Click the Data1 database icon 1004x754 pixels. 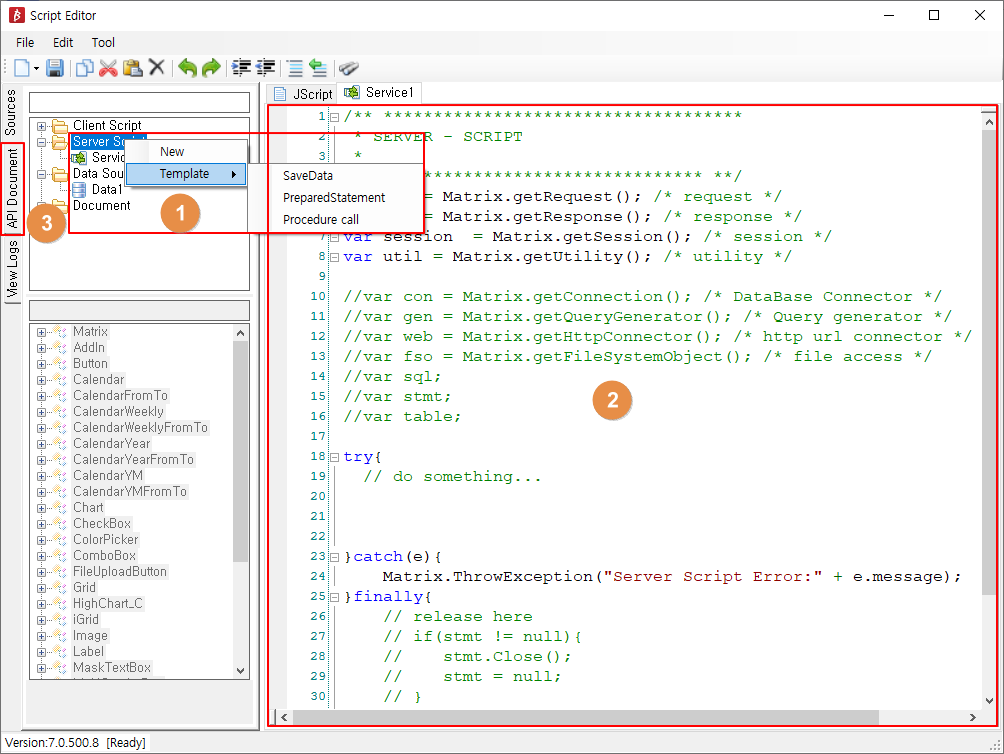(x=79, y=189)
